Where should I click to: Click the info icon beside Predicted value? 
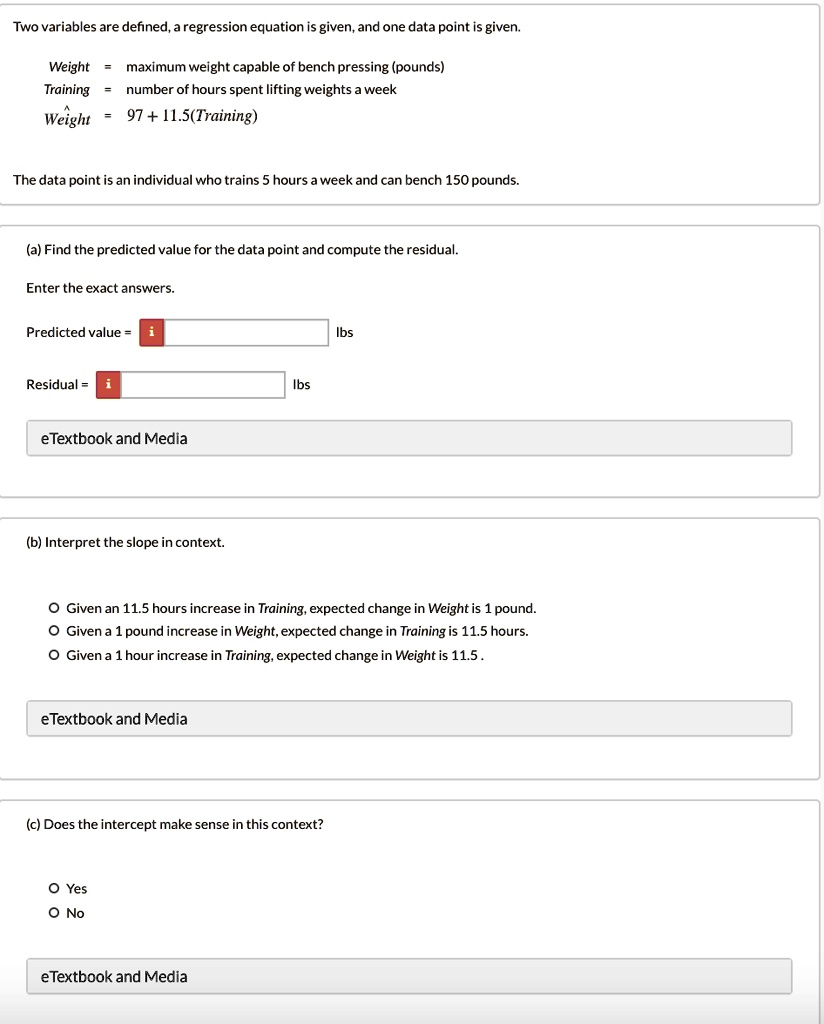click(150, 332)
